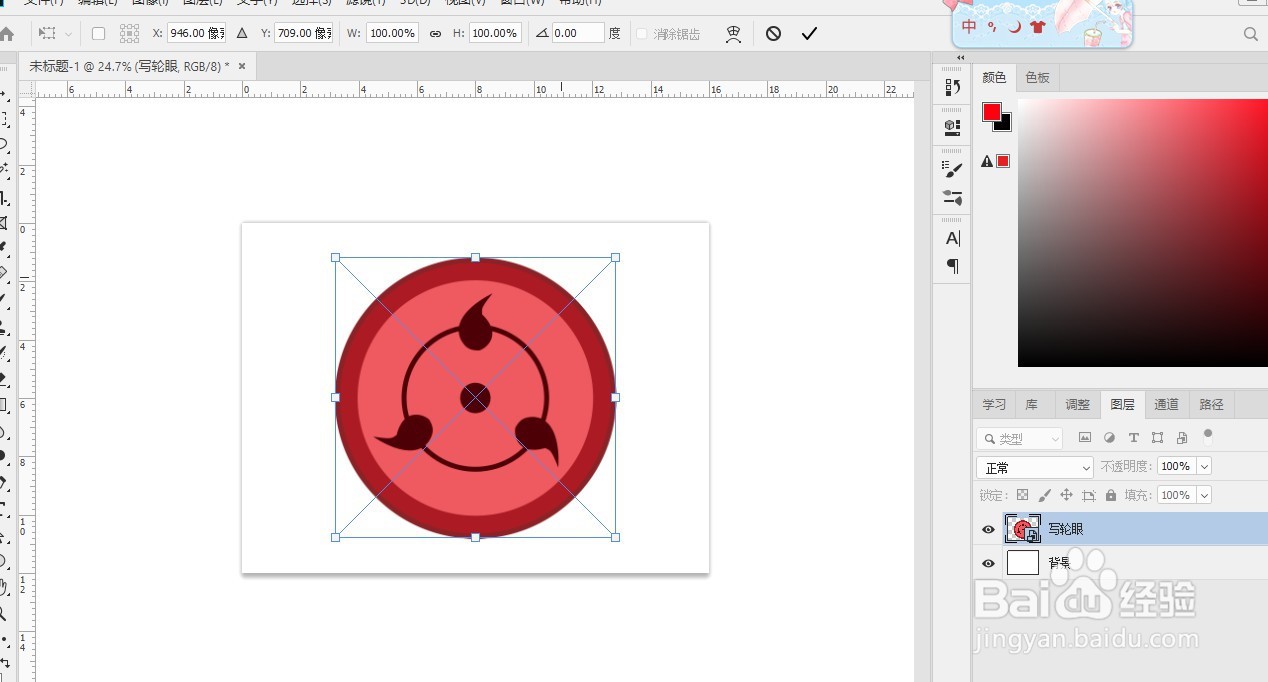Viewport: 1268px width, 682px height.
Task: Filter layers by shape layers icon
Action: (1157, 438)
